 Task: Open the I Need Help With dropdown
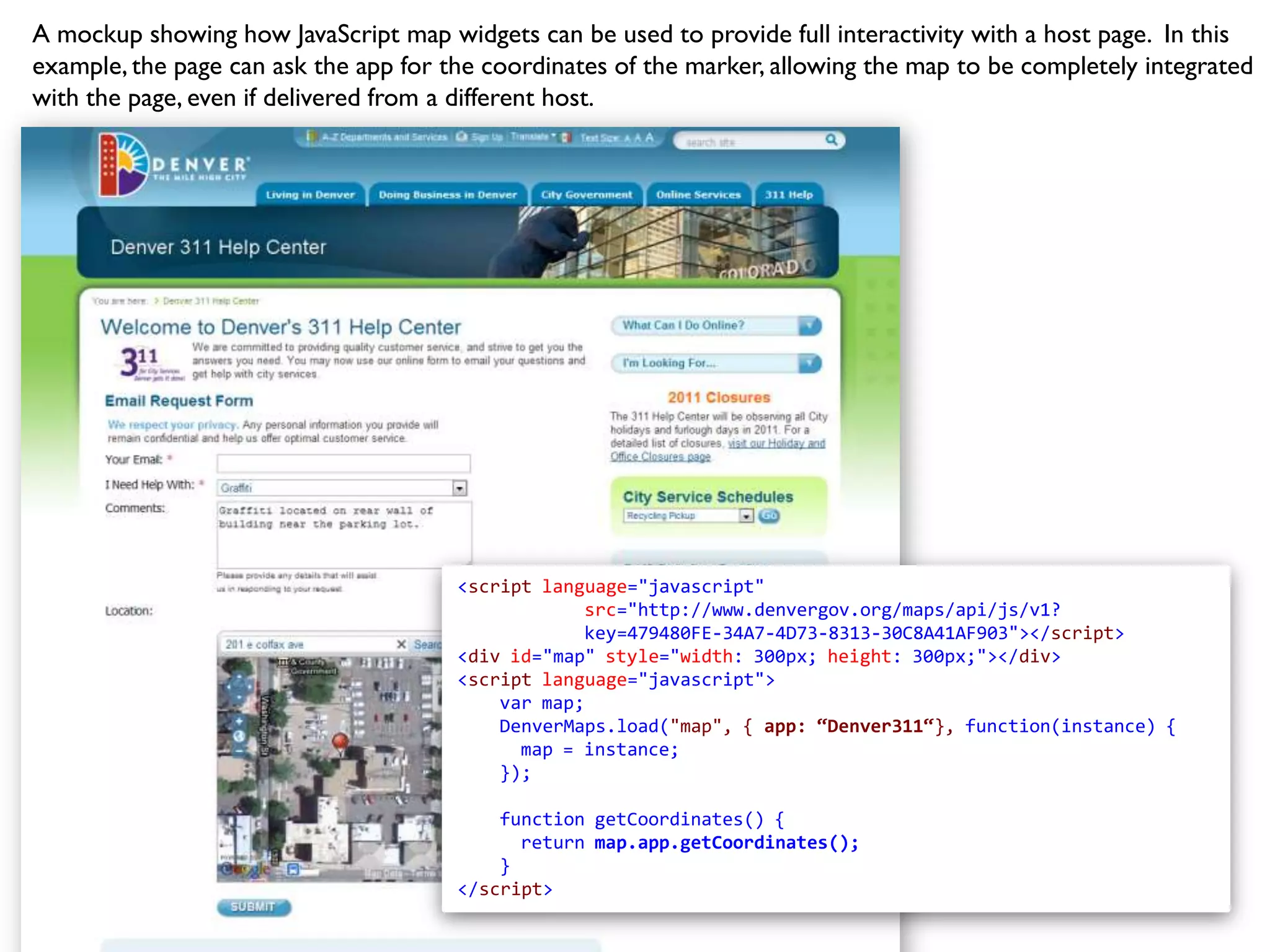click(459, 488)
